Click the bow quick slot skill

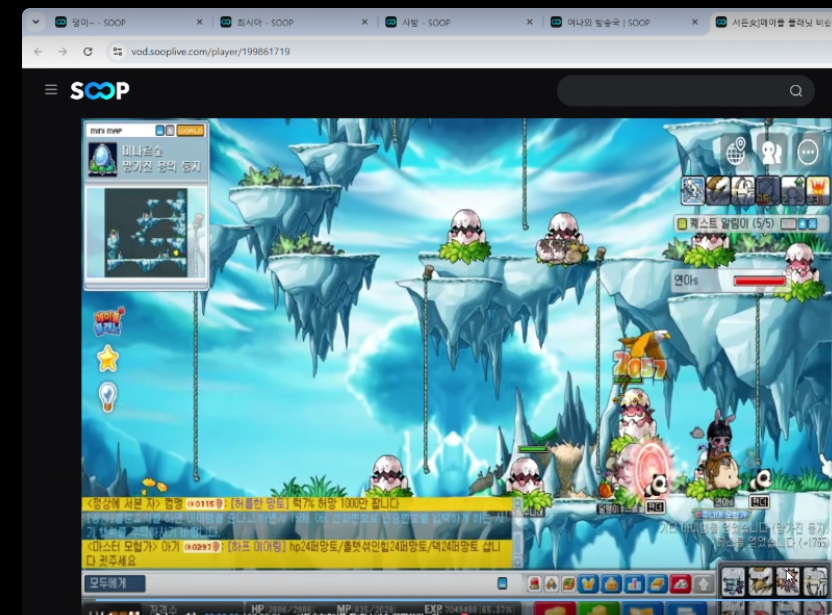(x=815, y=581)
